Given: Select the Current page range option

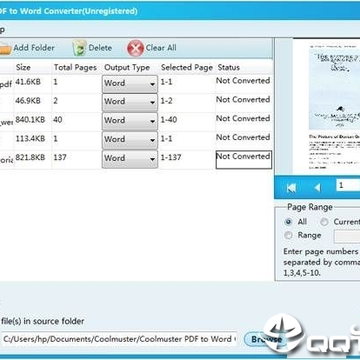Looking at the screenshot, I should click(324, 222).
